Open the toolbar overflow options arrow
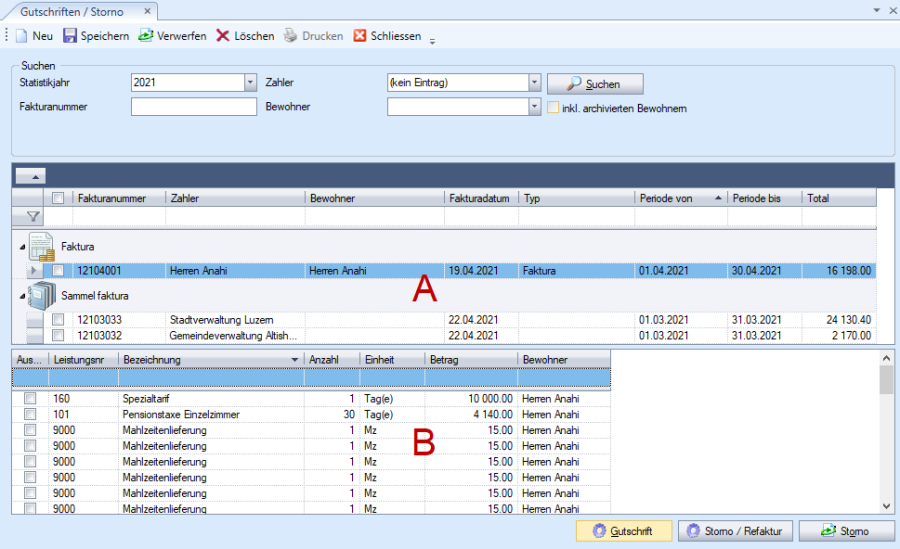The image size is (900, 549). (x=433, y=41)
